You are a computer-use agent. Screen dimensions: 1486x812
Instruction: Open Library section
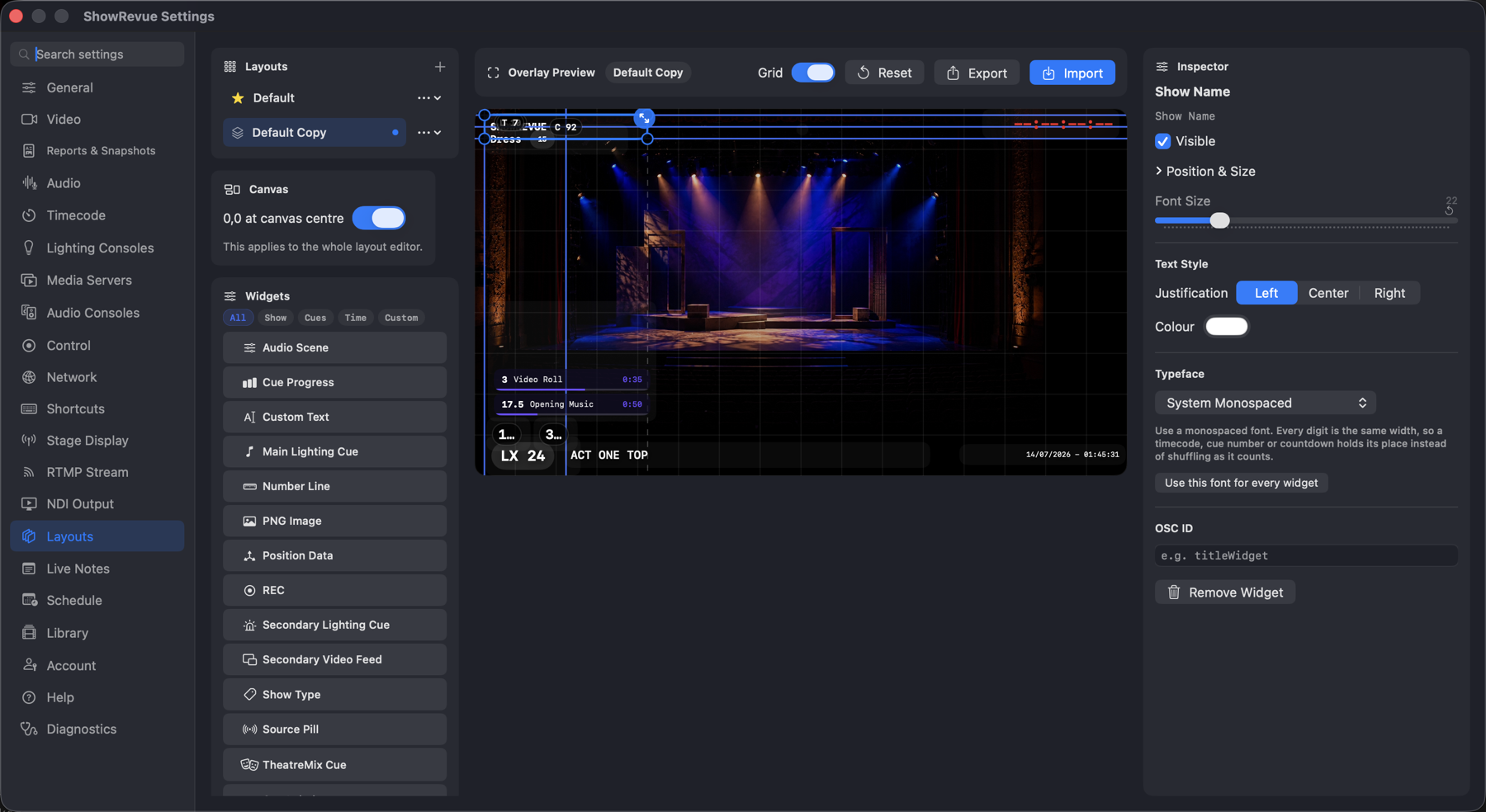point(97,633)
